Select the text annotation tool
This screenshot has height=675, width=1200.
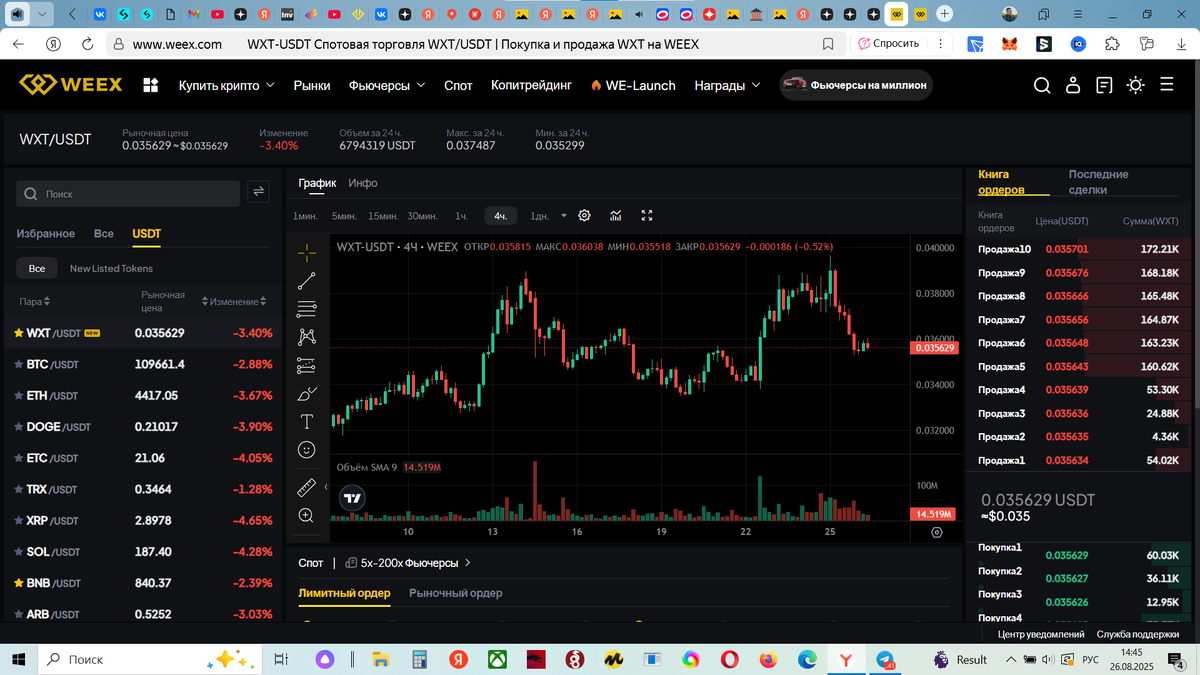[x=307, y=421]
